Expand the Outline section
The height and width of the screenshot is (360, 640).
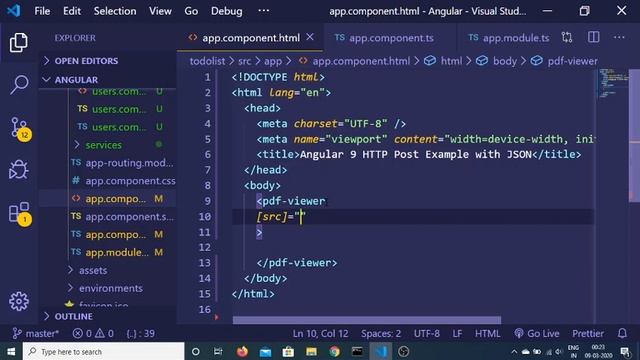108,316
